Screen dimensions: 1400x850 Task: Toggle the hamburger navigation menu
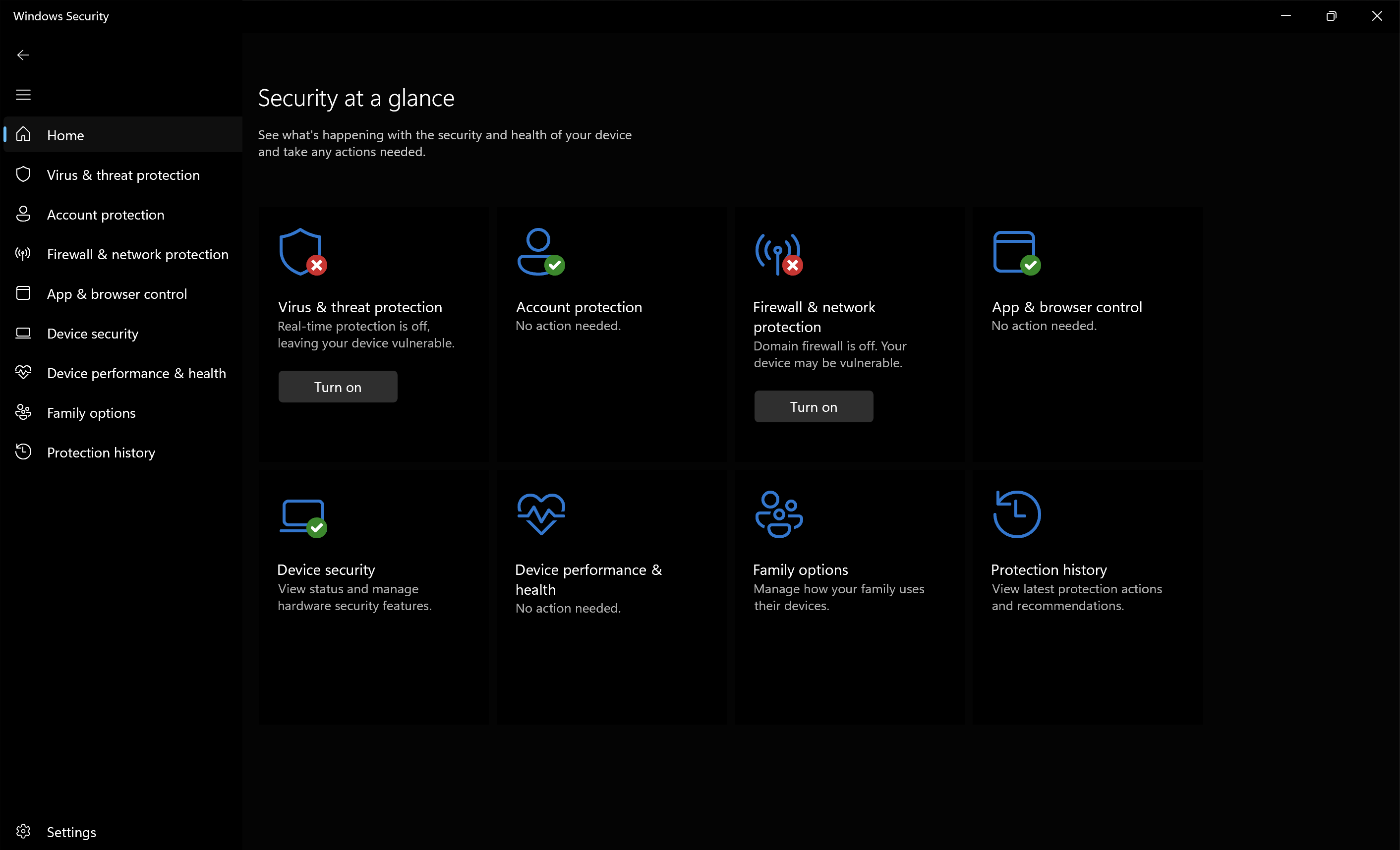[23, 95]
